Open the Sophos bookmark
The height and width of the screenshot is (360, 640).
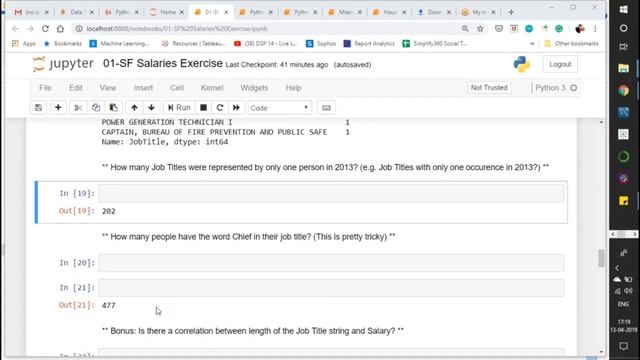[321, 43]
